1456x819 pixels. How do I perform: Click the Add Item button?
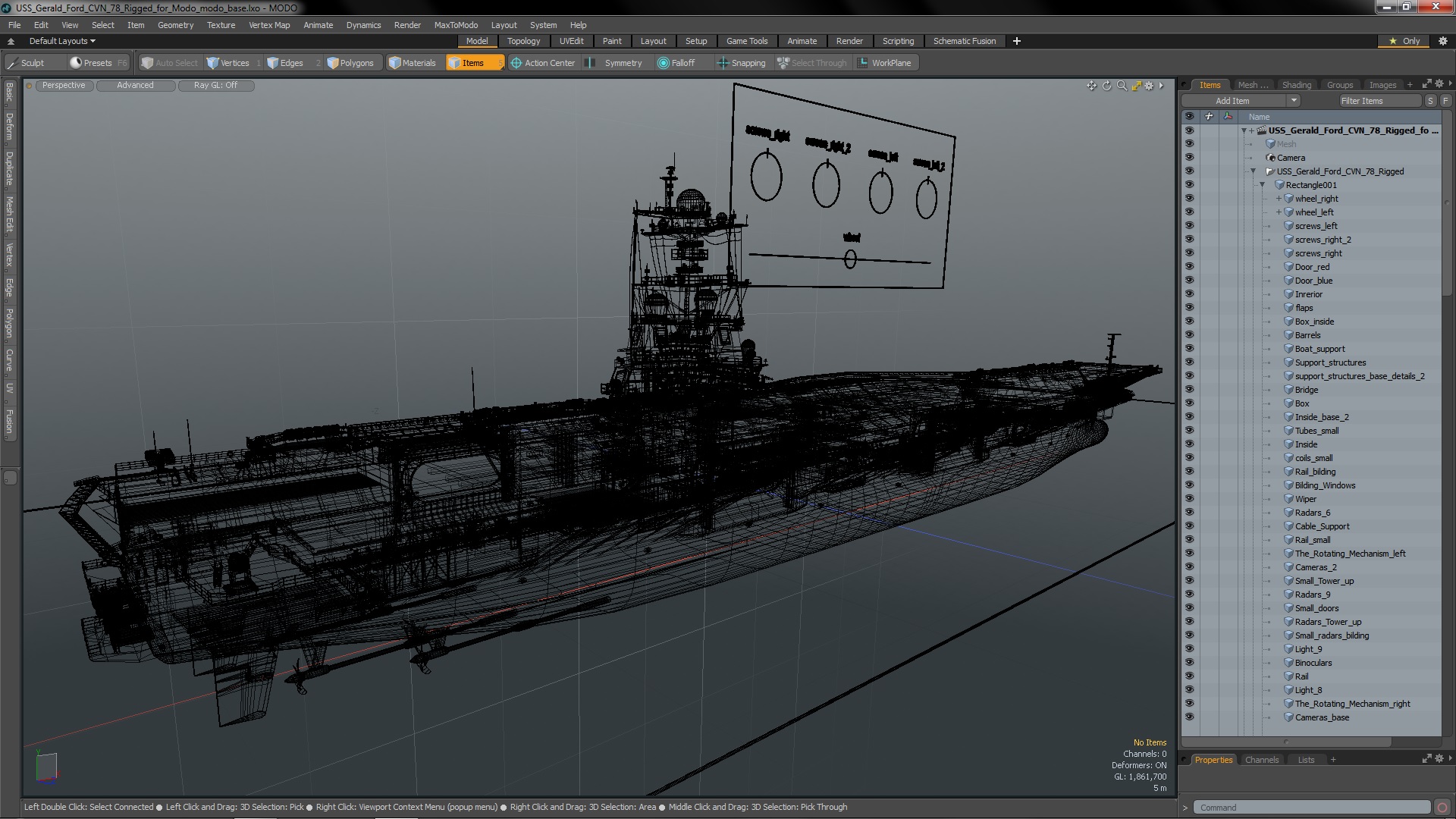tap(1232, 101)
